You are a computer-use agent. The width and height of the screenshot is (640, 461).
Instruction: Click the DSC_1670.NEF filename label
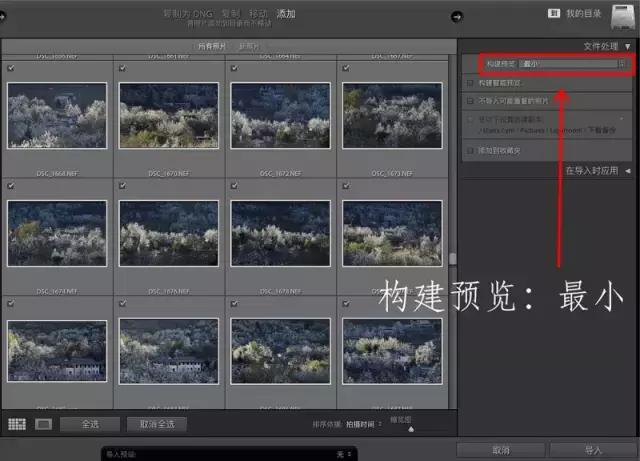coord(169,174)
